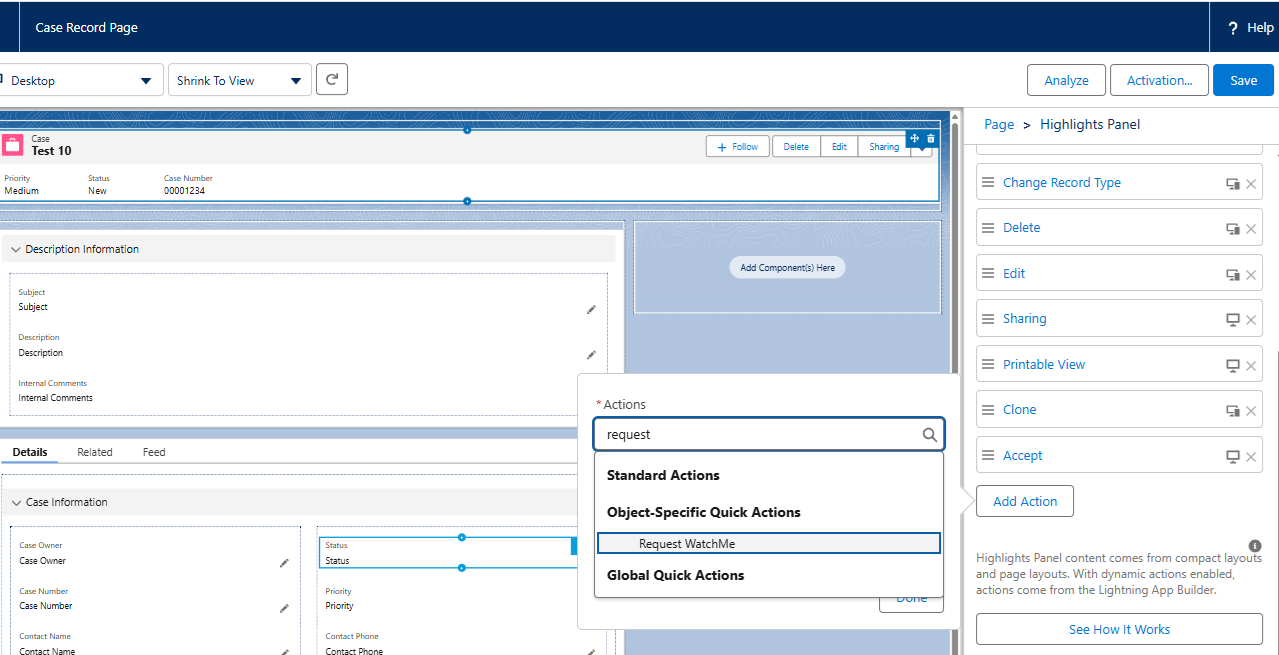The width and height of the screenshot is (1279, 655).
Task: Click the device icon on Clone row
Action: [1234, 411]
